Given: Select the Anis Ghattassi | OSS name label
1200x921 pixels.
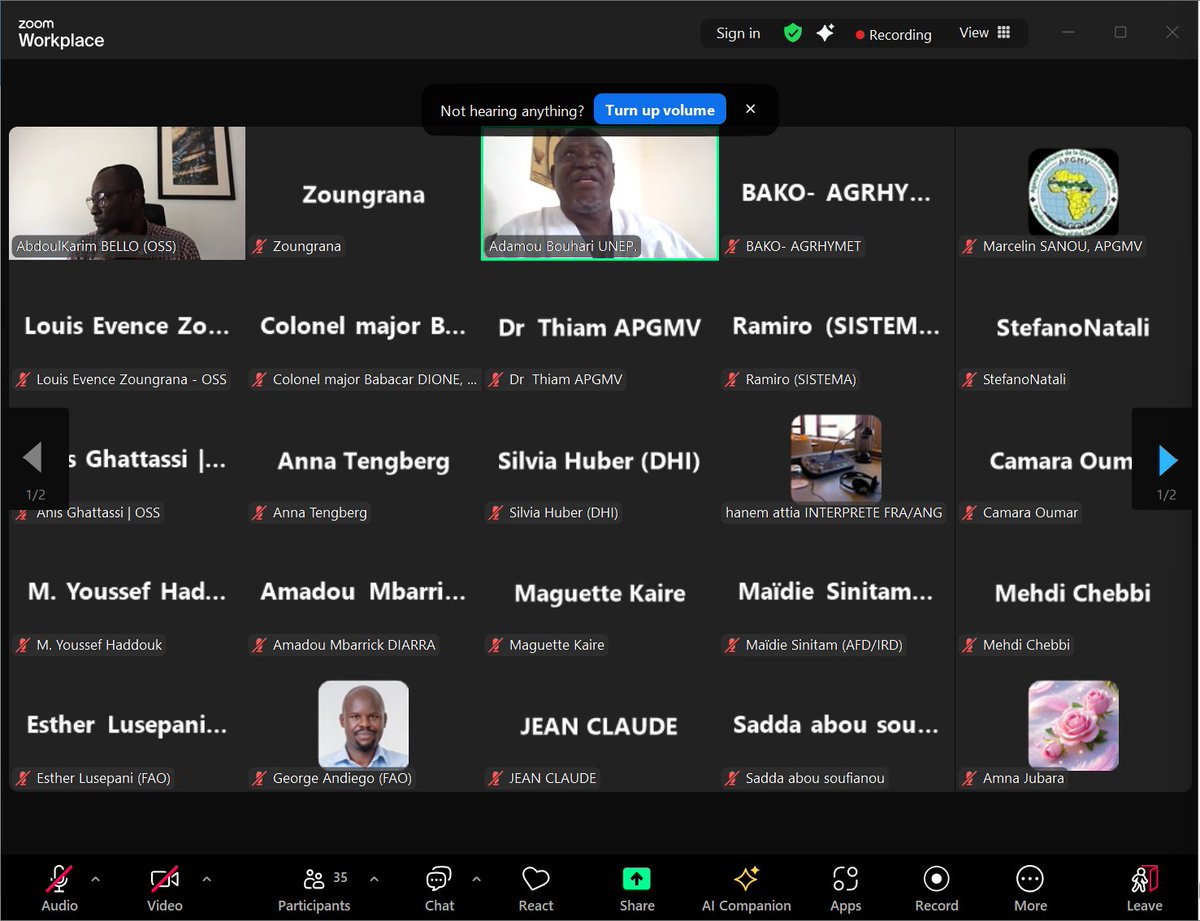Looking at the screenshot, I should (x=98, y=512).
